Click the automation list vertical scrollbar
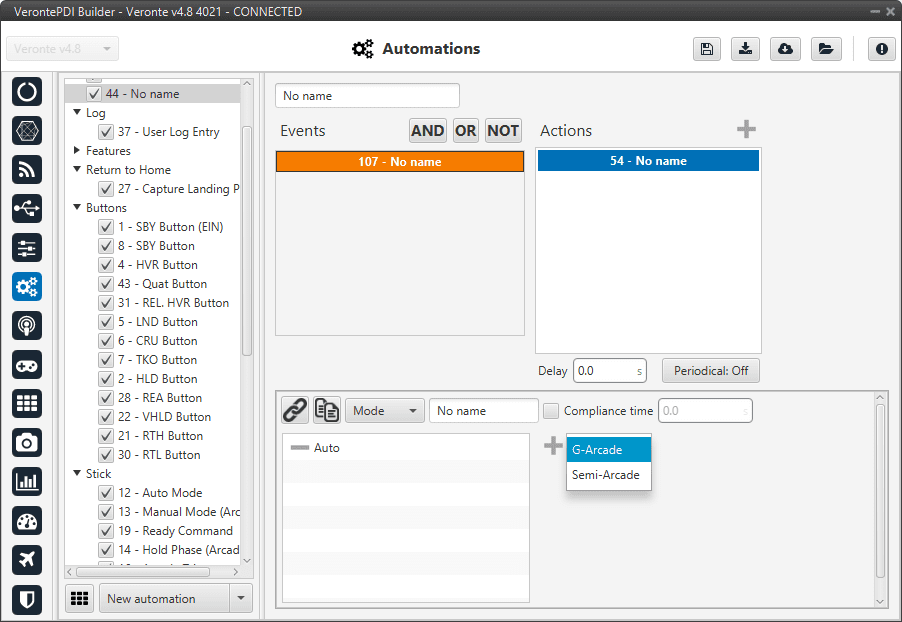 [x=247, y=242]
